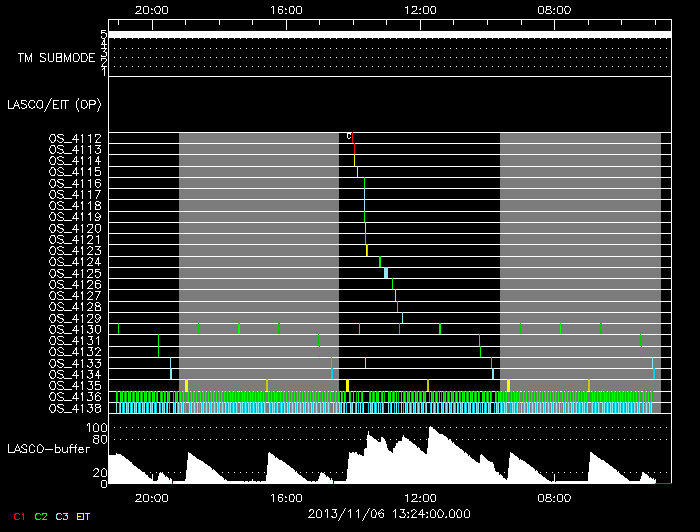This screenshot has height=532, width=700.
Task: Click the LASCO/EIT (OP) label
Action: [54, 105]
